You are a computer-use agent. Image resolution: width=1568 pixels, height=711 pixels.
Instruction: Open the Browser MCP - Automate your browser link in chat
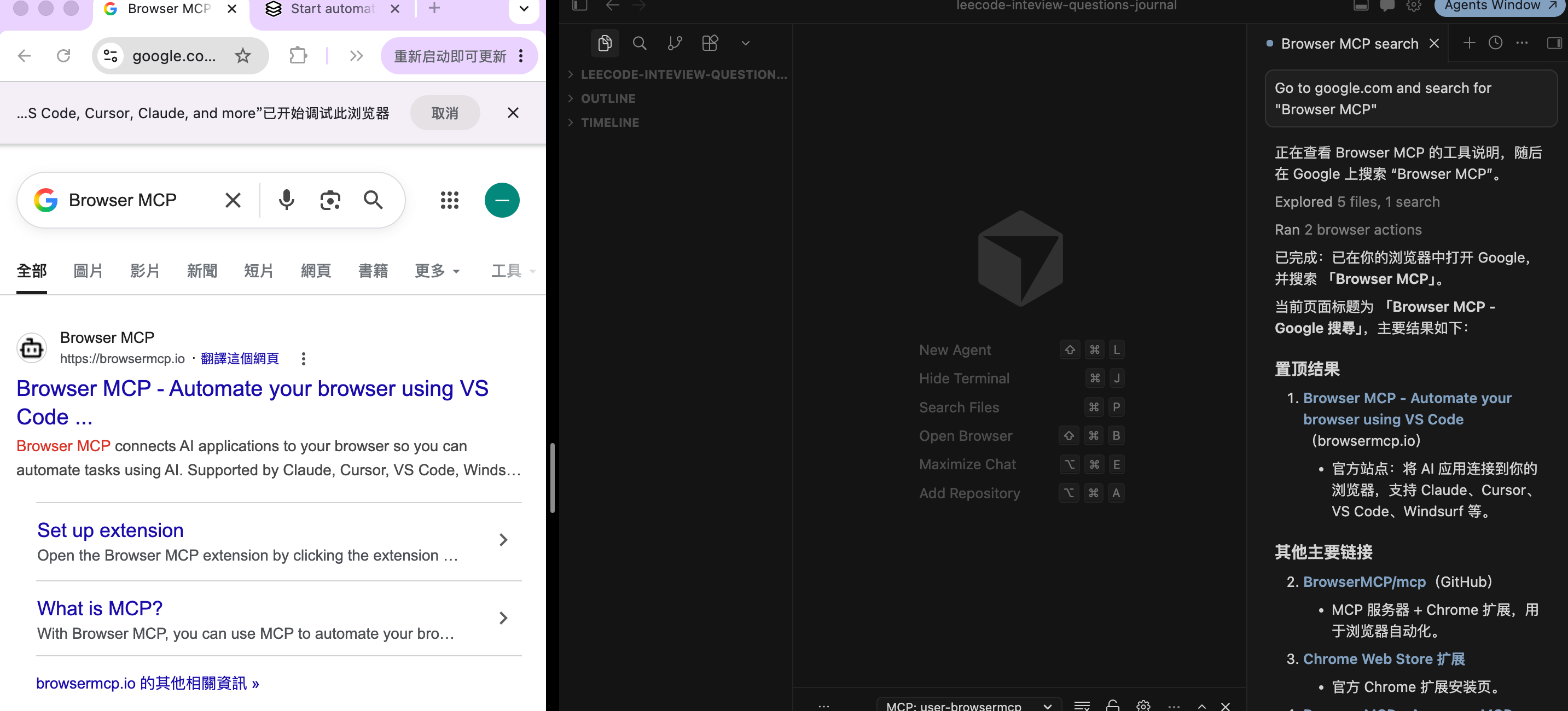click(1407, 409)
